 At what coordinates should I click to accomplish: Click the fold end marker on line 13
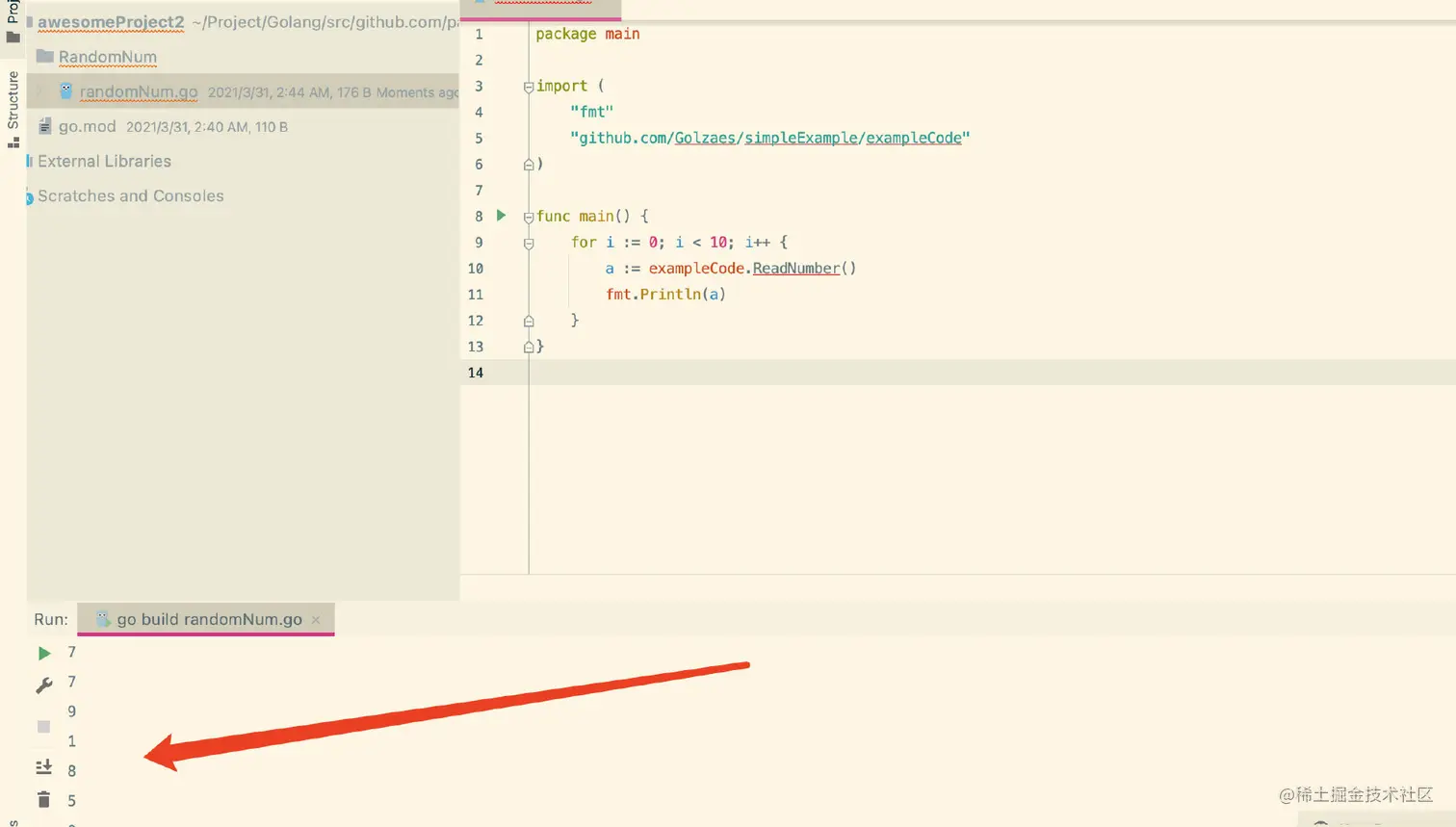click(529, 347)
